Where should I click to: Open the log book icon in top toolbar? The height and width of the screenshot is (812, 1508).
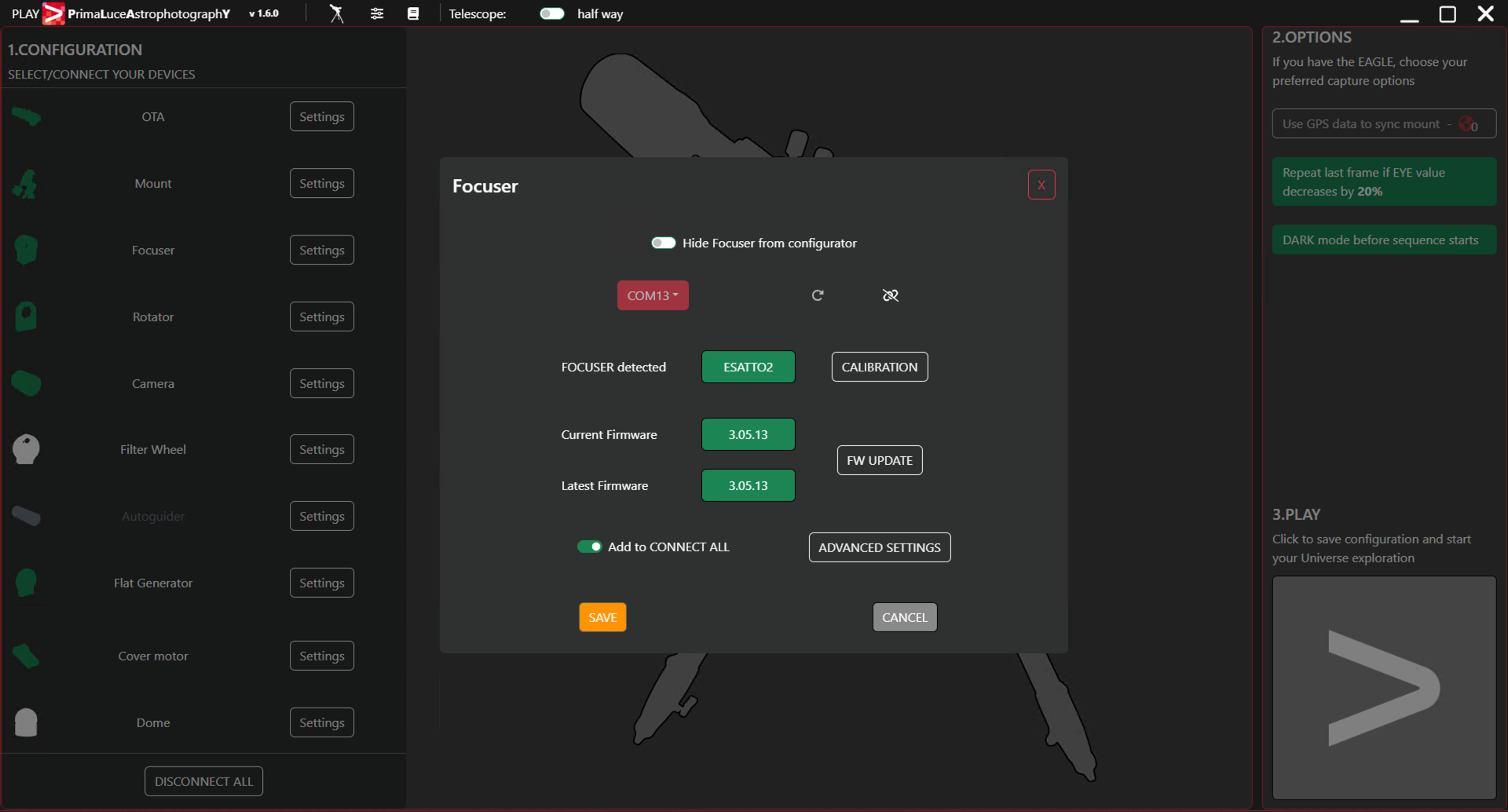413,13
